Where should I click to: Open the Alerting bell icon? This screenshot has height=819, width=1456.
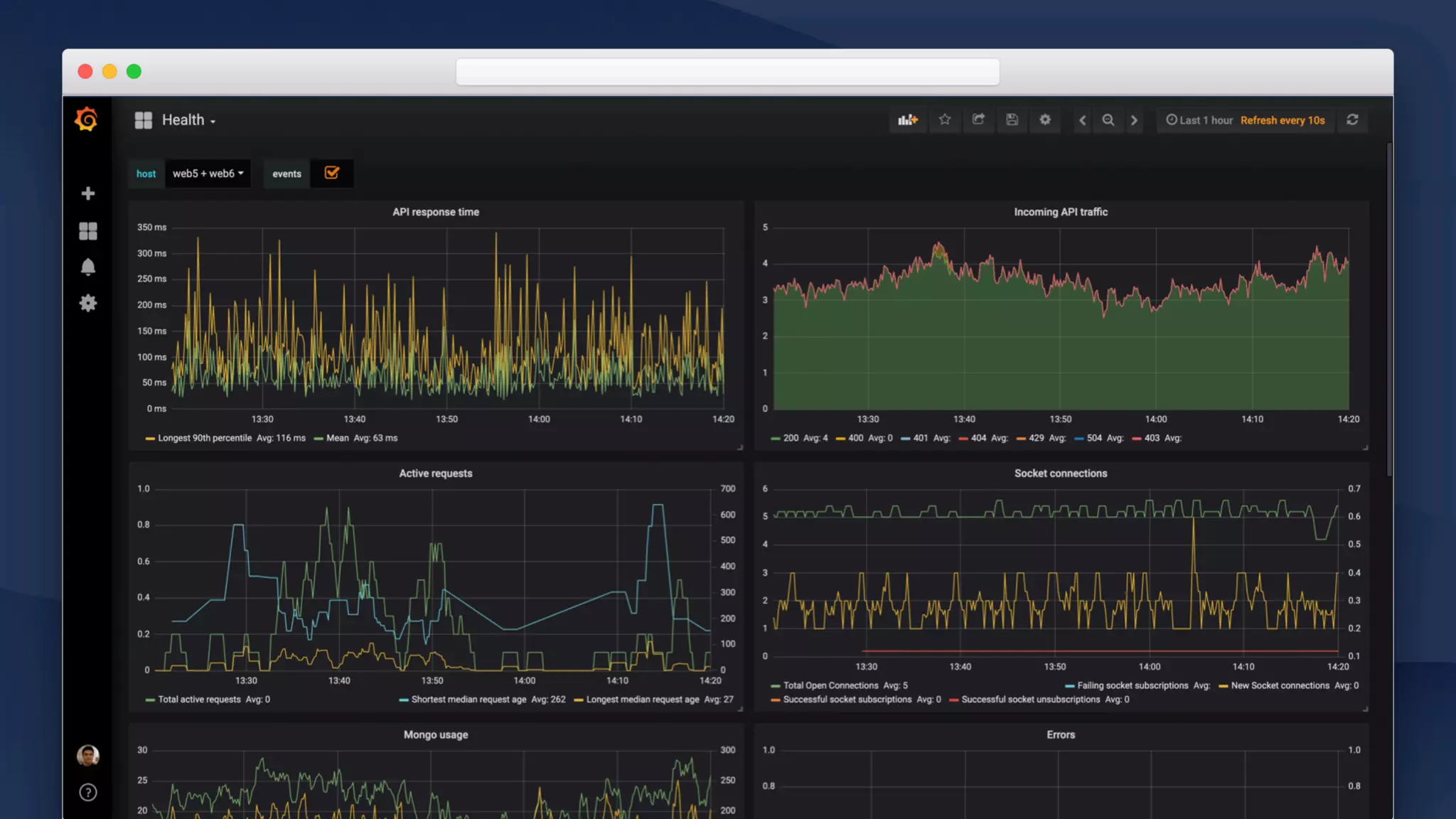coord(88,267)
